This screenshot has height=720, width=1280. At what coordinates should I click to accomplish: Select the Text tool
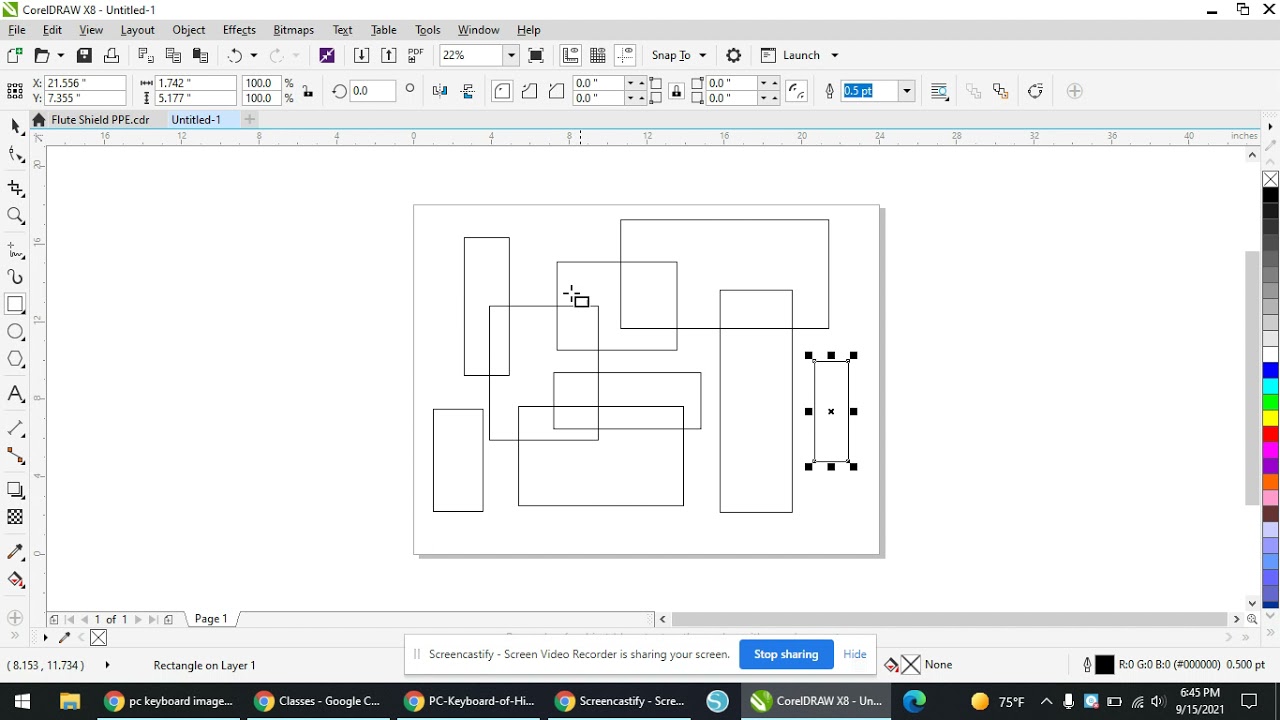click(15, 394)
